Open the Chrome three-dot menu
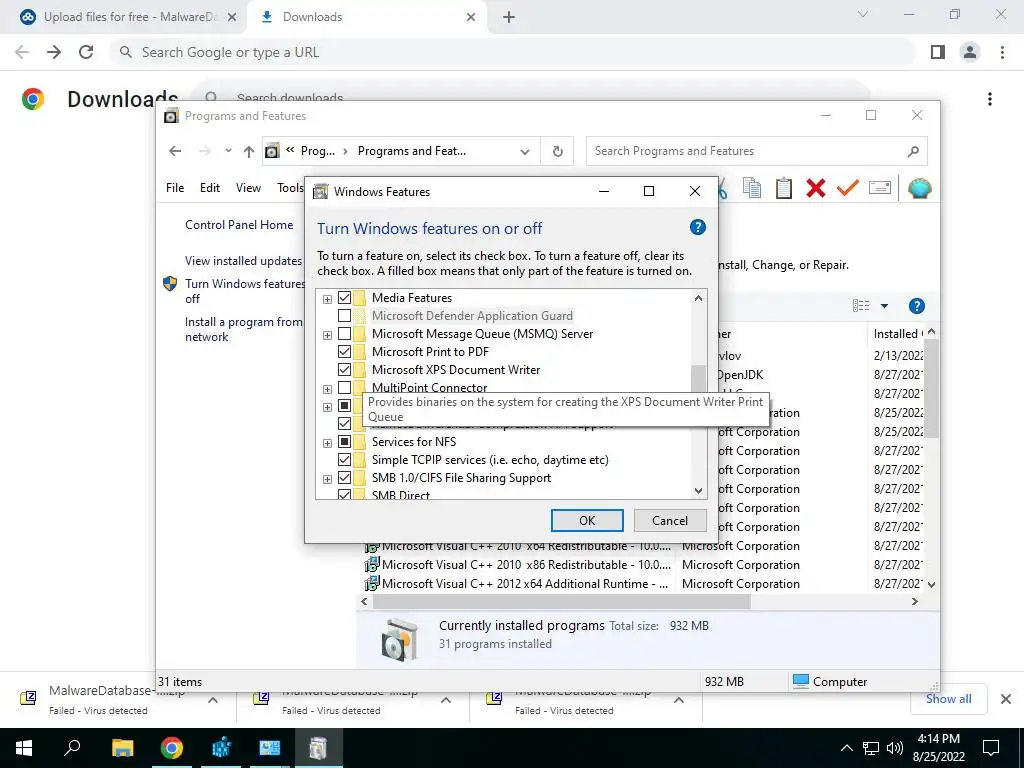This screenshot has width=1024, height=768. point(1002,52)
